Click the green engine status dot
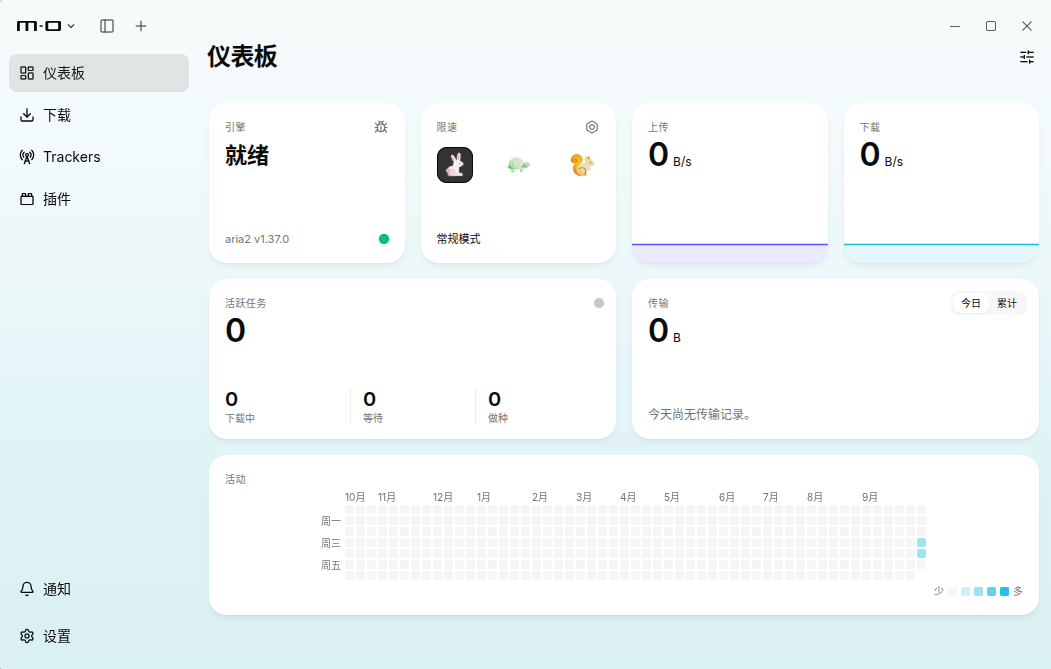The image size is (1051, 669). point(384,239)
